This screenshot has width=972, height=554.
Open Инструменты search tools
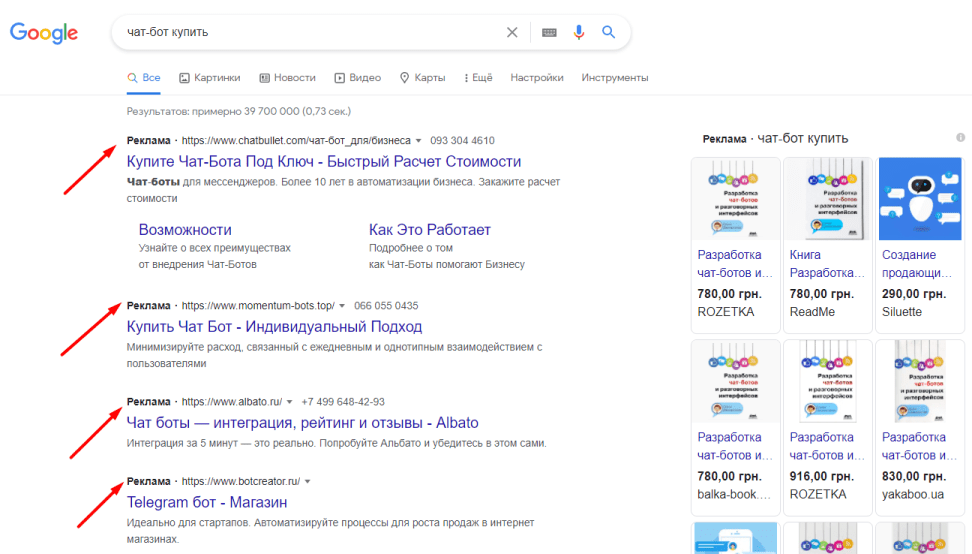pos(615,77)
